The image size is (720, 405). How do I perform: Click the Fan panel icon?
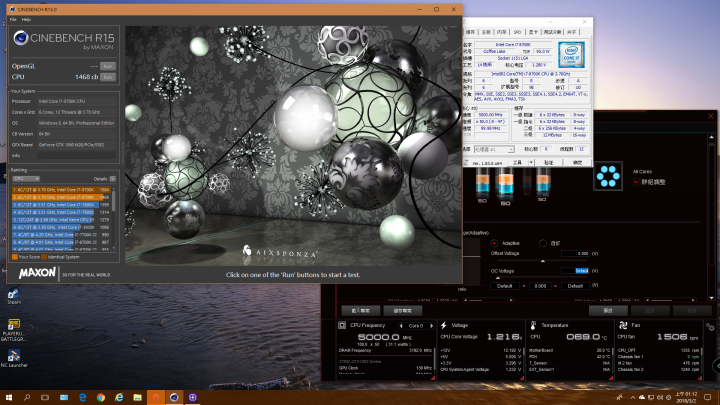coord(623,325)
